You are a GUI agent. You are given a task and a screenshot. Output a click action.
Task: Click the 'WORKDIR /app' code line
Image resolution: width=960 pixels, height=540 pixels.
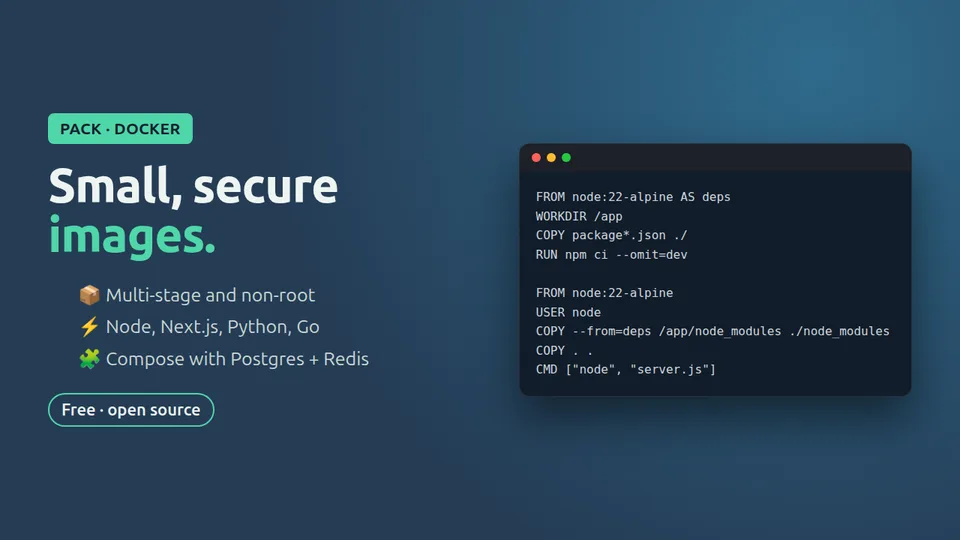(579, 216)
